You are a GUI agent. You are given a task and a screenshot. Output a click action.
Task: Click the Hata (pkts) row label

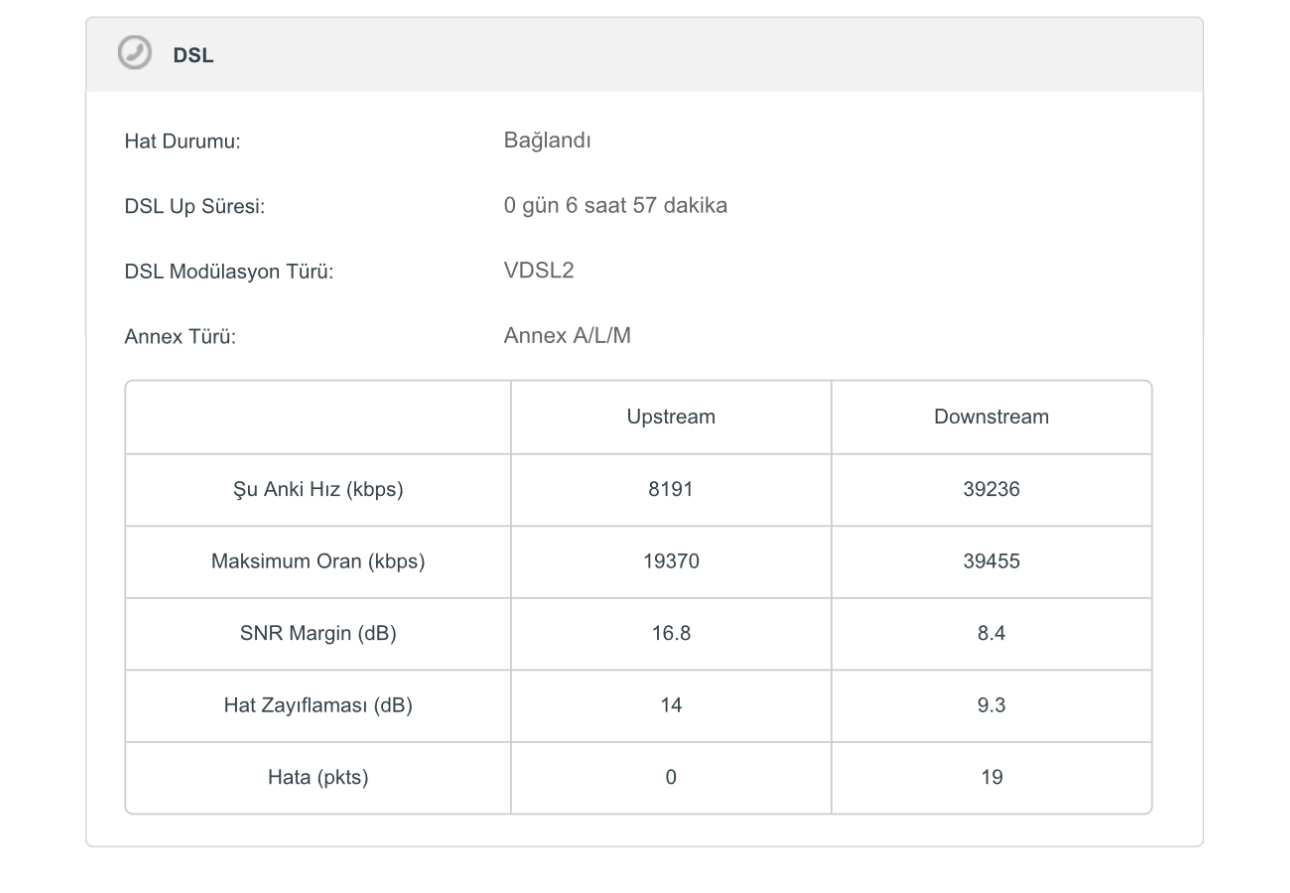pyautogui.click(x=318, y=777)
